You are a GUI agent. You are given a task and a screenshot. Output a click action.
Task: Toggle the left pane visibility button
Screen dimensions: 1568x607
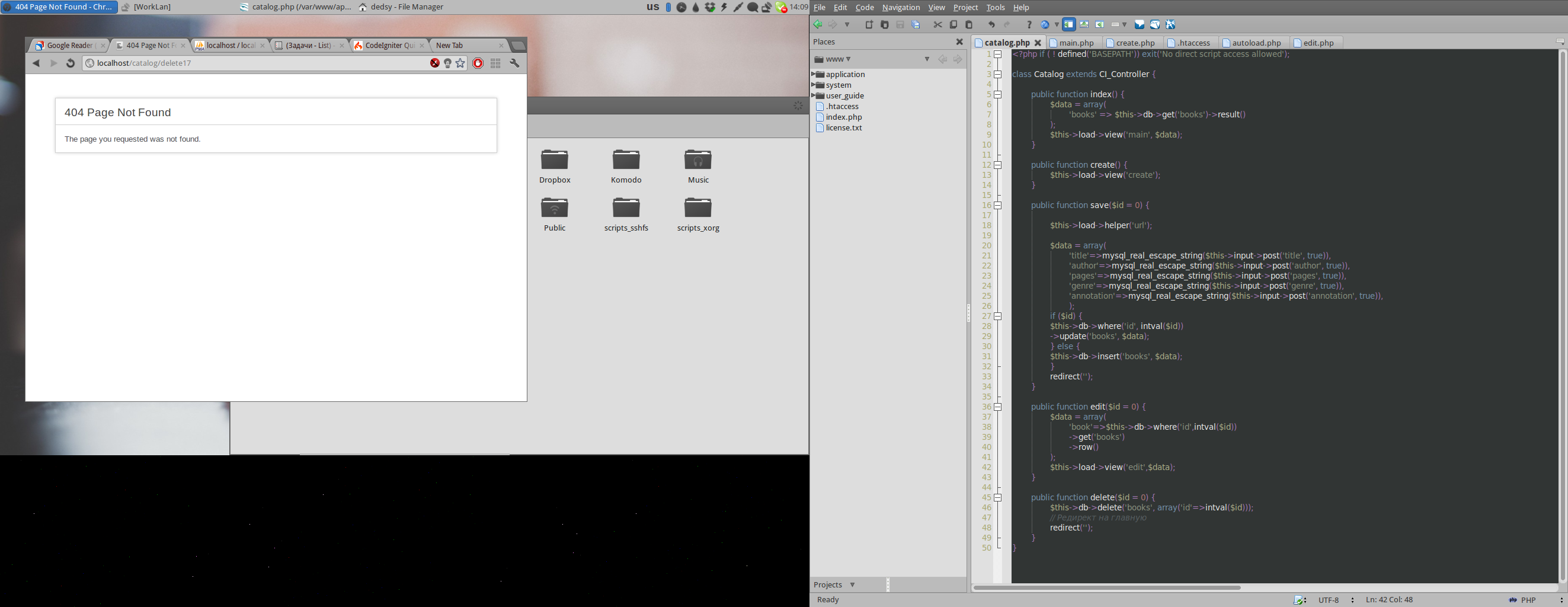click(x=1069, y=25)
